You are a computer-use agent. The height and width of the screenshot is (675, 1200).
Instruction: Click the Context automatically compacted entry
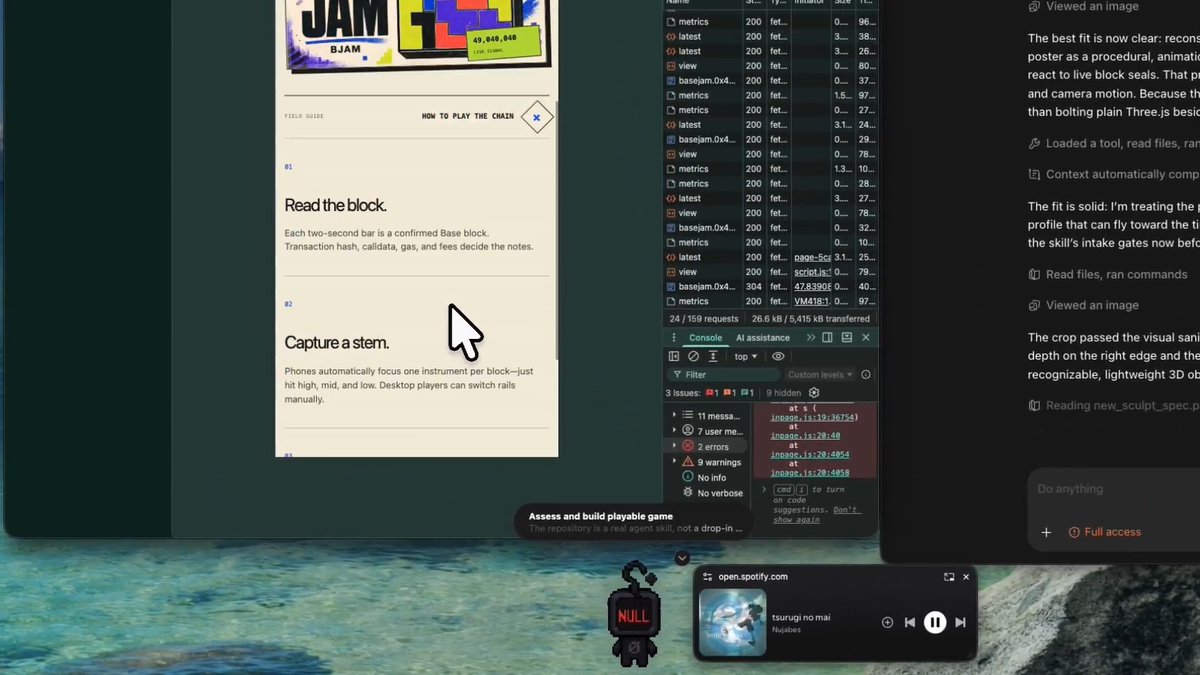(x=1114, y=174)
